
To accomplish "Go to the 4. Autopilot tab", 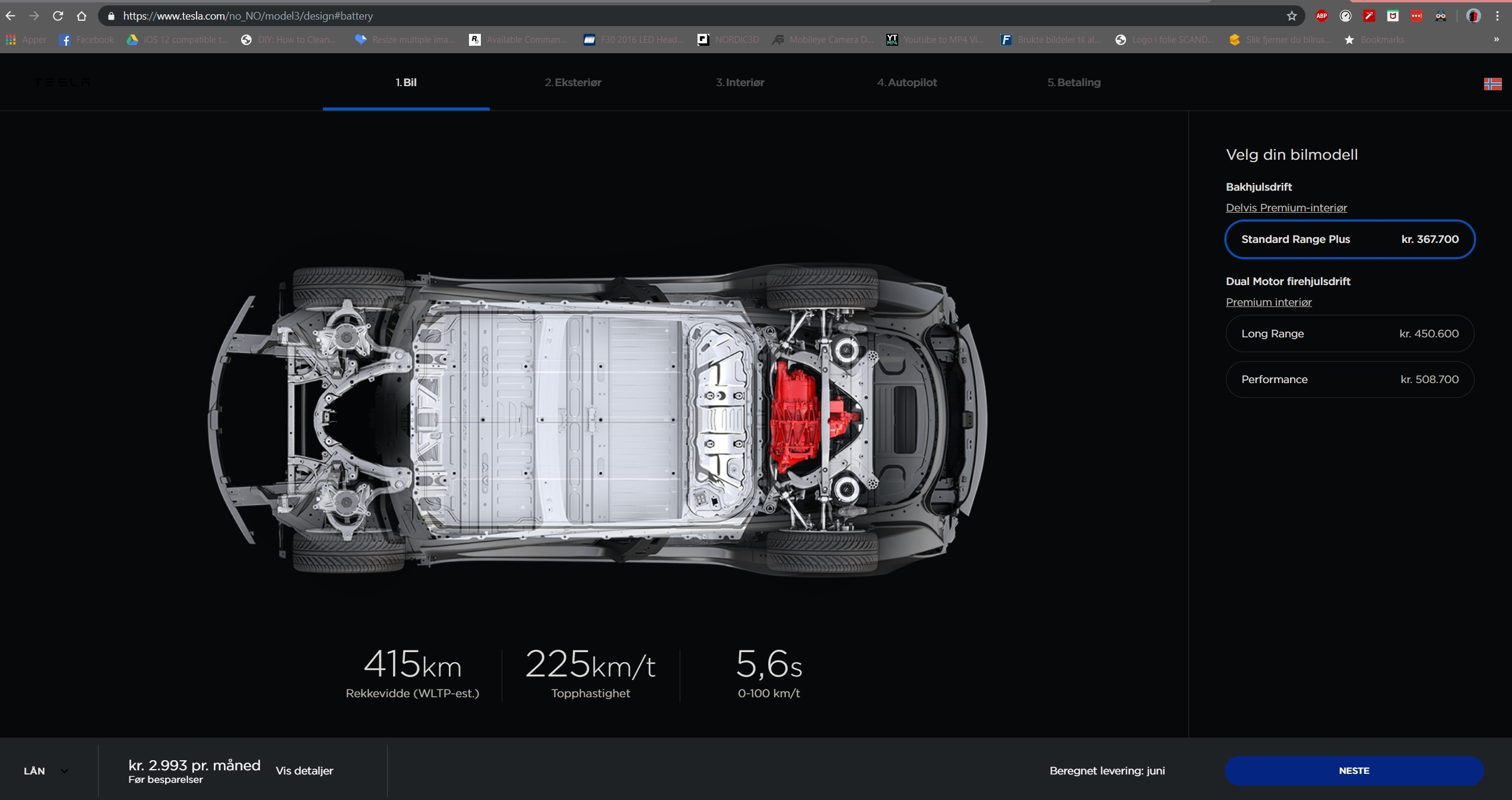I will [906, 83].
